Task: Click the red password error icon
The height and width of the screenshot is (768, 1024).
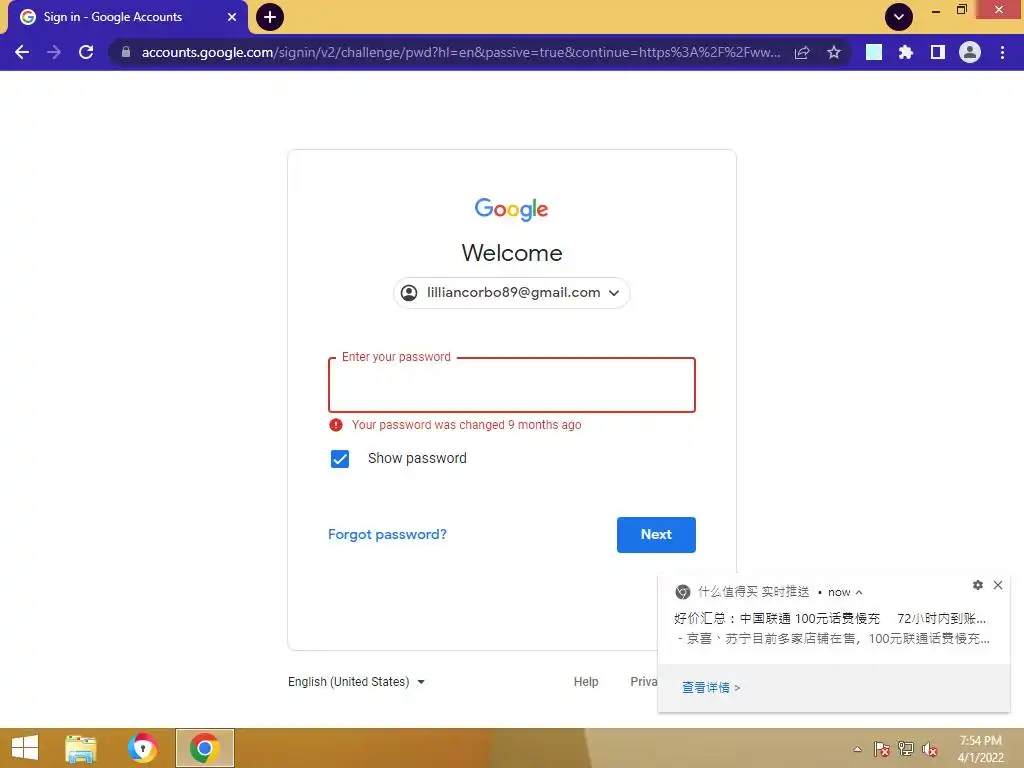Action: 336,425
